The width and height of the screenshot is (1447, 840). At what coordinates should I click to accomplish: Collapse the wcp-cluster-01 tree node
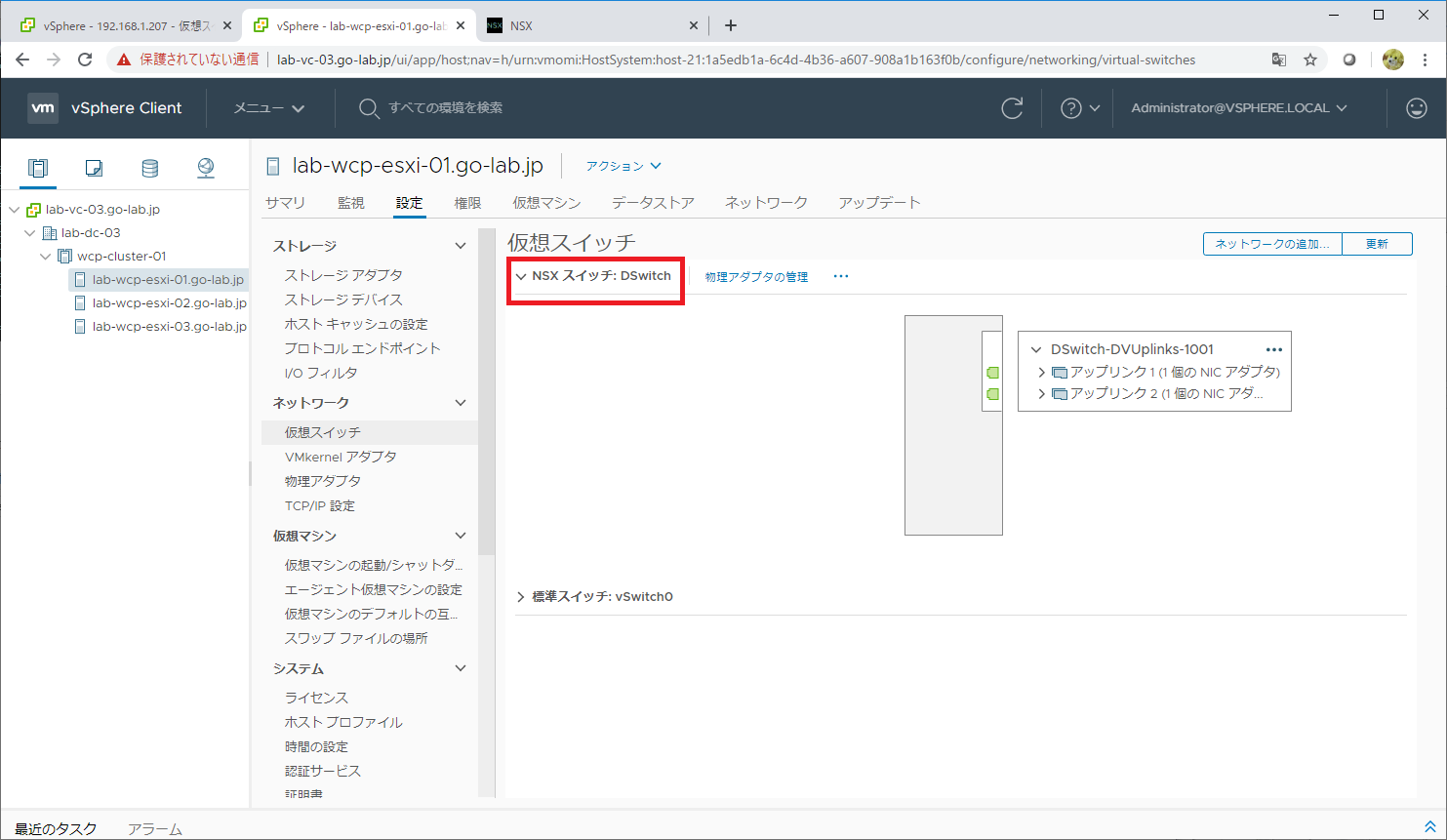point(45,257)
